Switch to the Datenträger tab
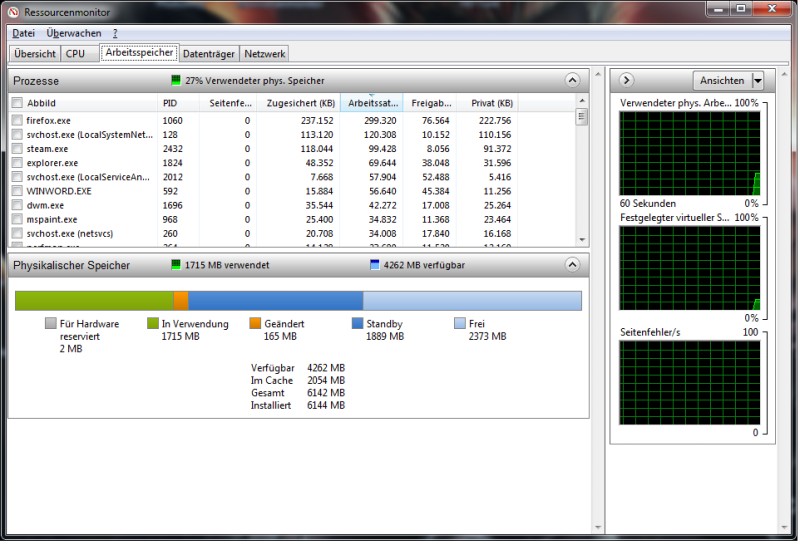This screenshot has height=545, width=800. click(209, 54)
